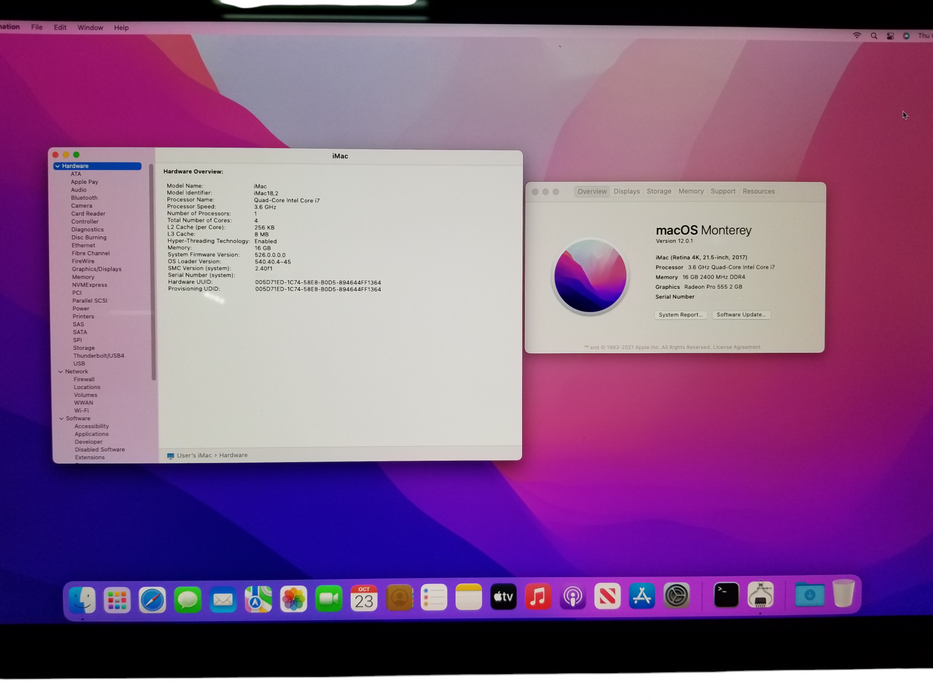Open Photos app in Dock
This screenshot has width=933, height=700.
293,599
